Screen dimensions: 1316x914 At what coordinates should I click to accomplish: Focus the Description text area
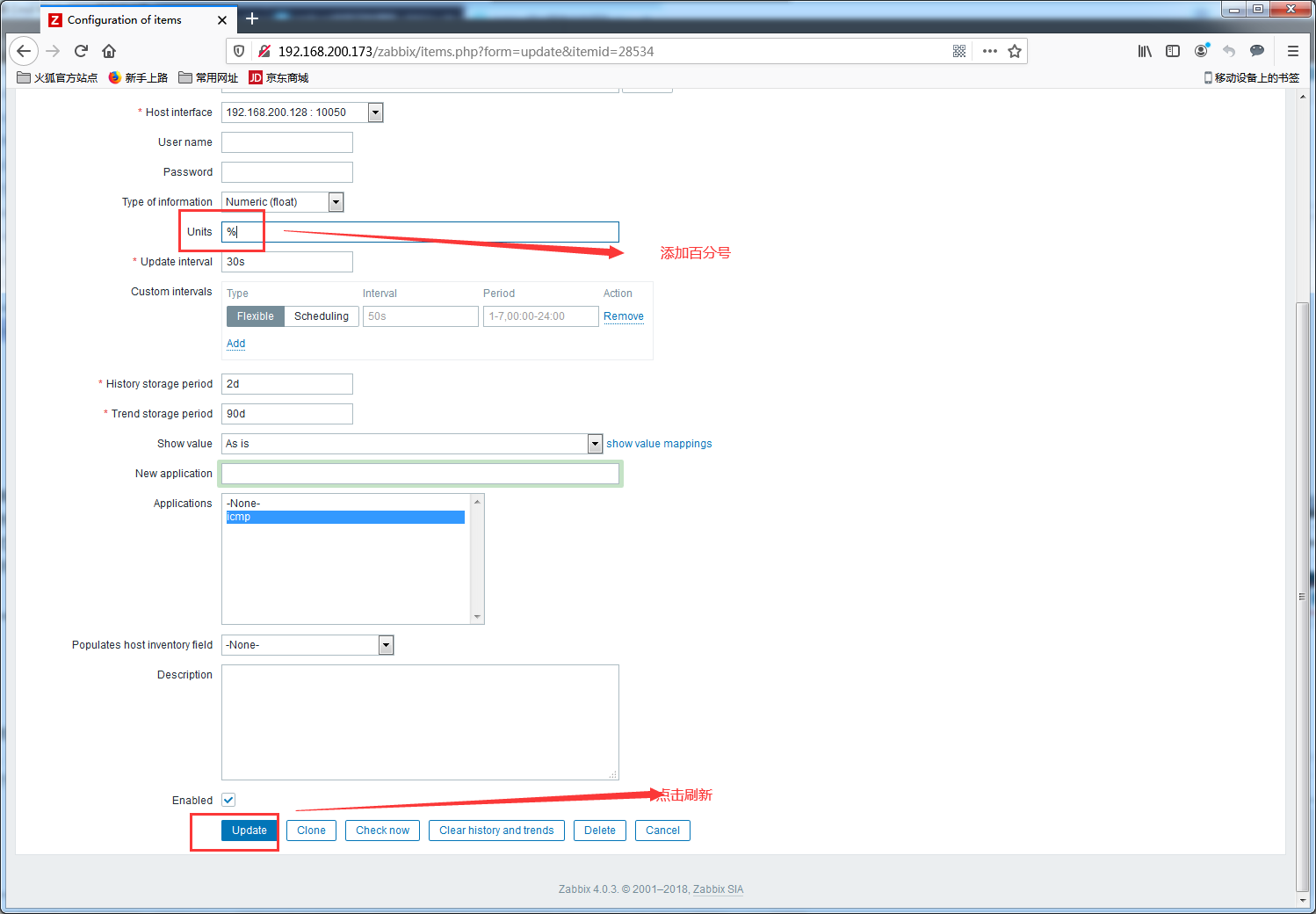click(x=420, y=722)
